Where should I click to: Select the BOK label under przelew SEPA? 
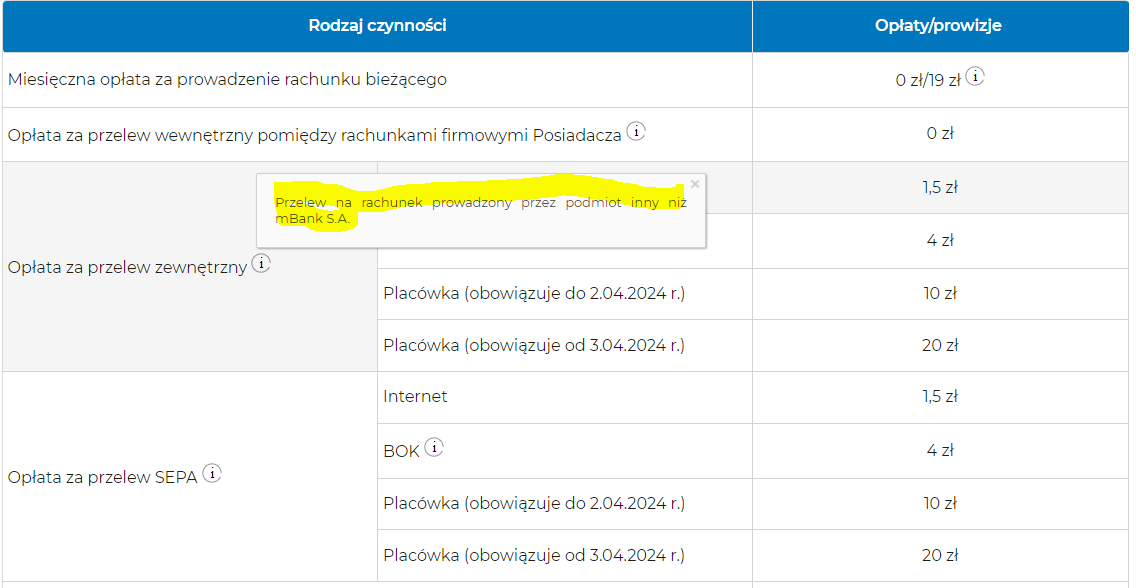[401, 451]
